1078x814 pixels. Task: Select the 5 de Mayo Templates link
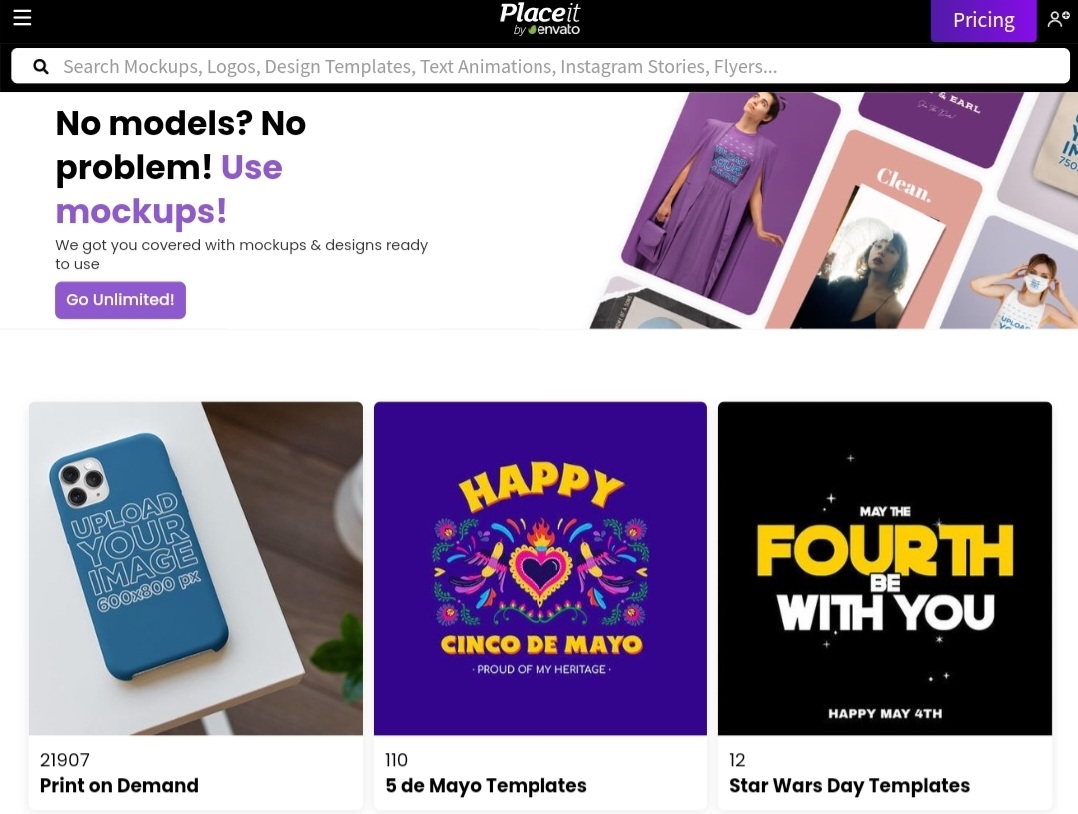486,785
